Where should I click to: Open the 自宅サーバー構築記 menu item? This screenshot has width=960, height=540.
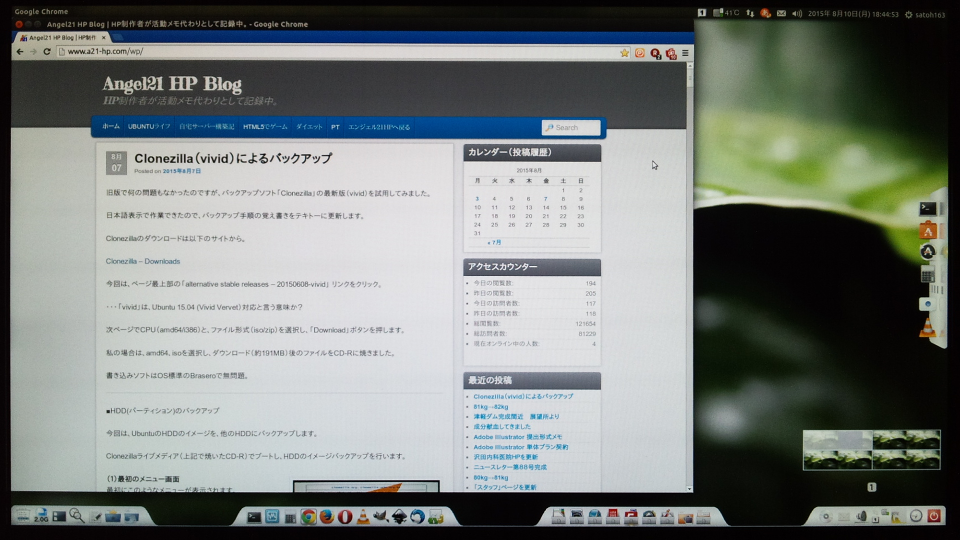tap(207, 127)
